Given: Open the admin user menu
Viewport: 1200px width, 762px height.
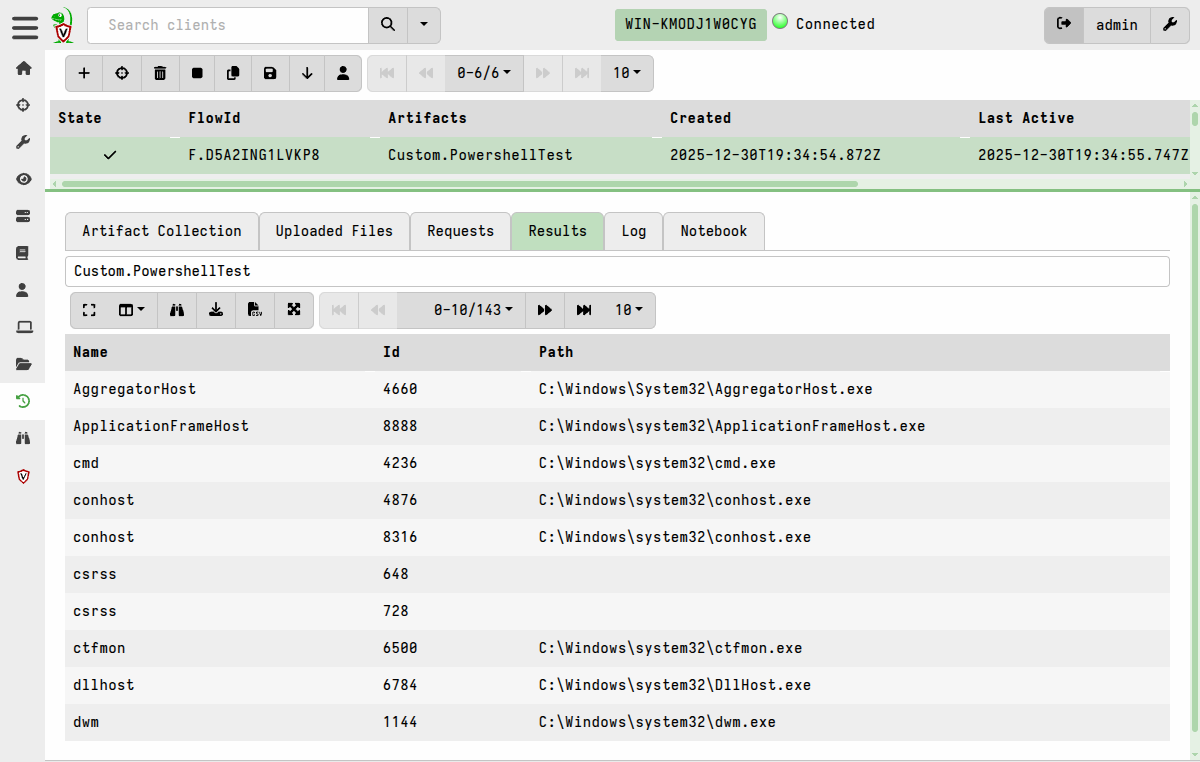Looking at the screenshot, I should click(x=1117, y=25).
